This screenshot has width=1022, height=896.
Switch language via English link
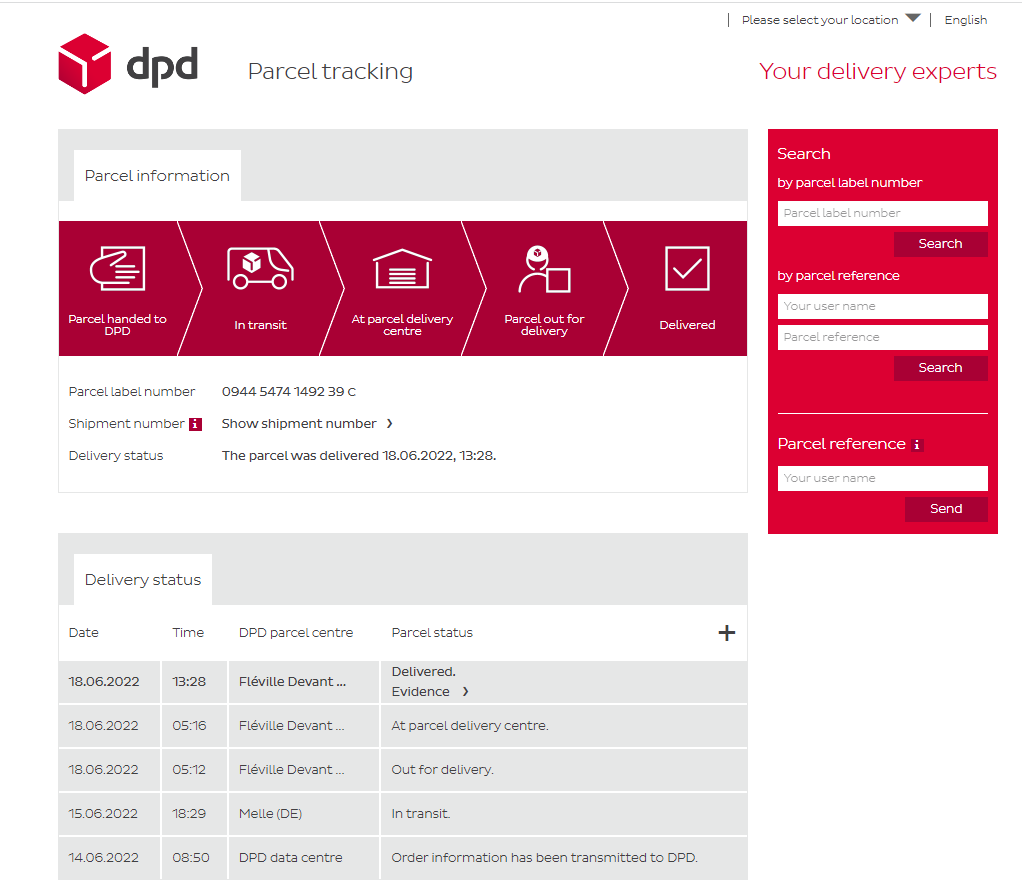965,20
